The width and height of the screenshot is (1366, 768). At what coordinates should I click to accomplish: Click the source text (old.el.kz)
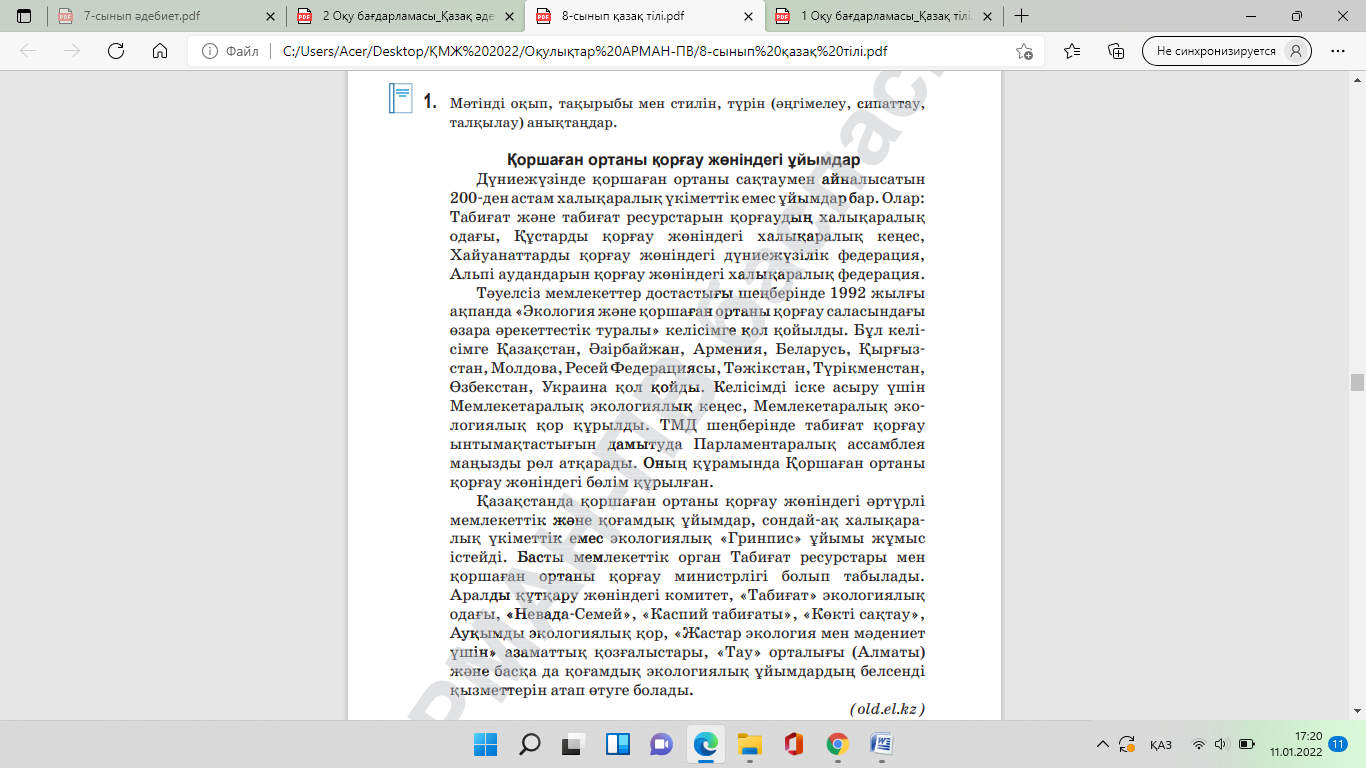(x=887, y=709)
